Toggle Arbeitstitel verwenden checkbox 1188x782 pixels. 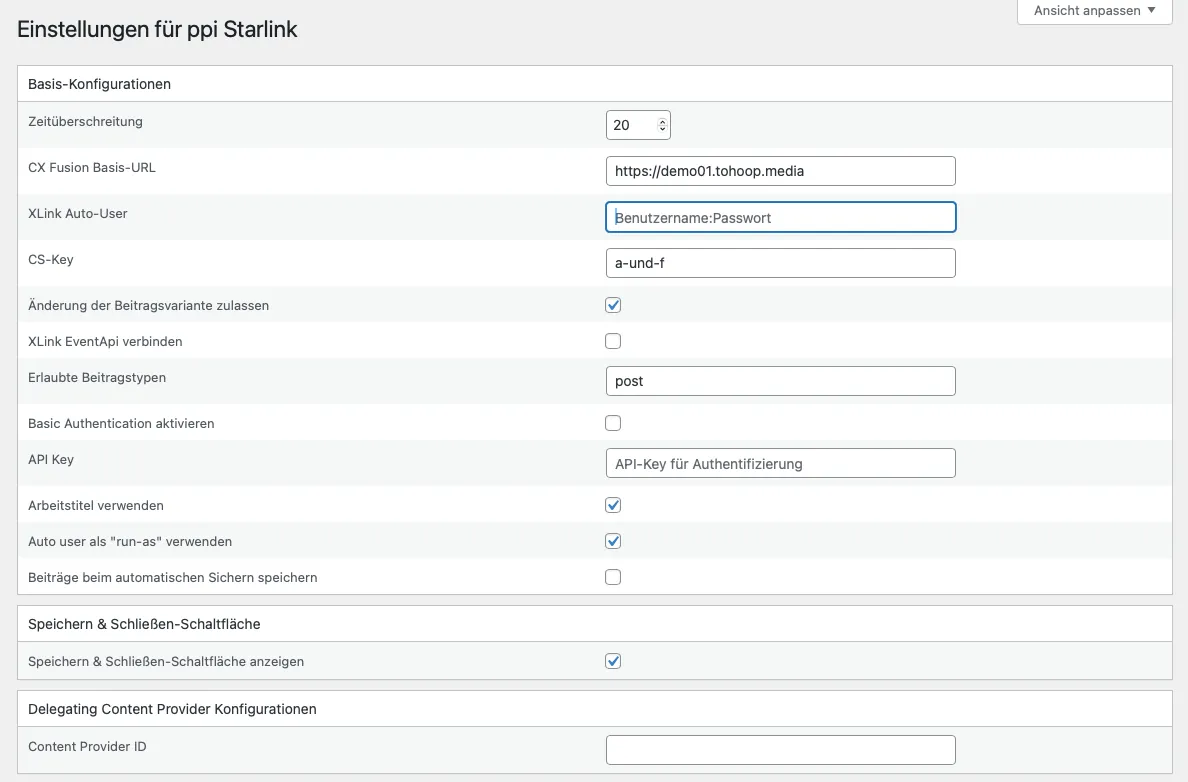pyautogui.click(x=613, y=505)
